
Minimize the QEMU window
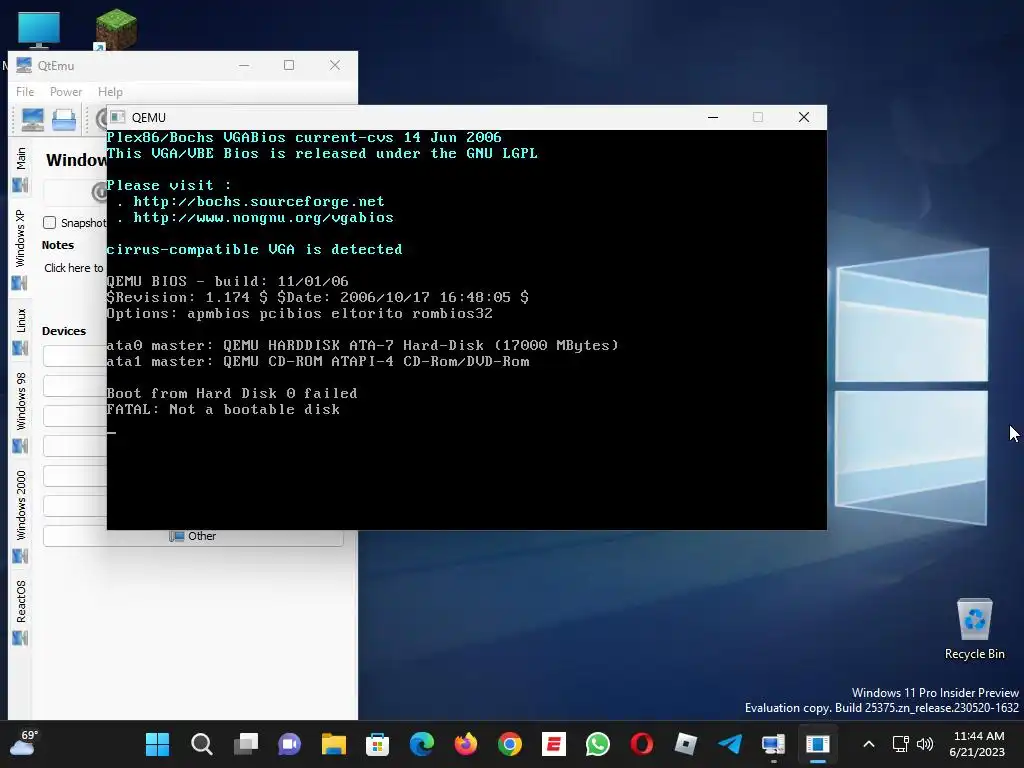click(712, 117)
